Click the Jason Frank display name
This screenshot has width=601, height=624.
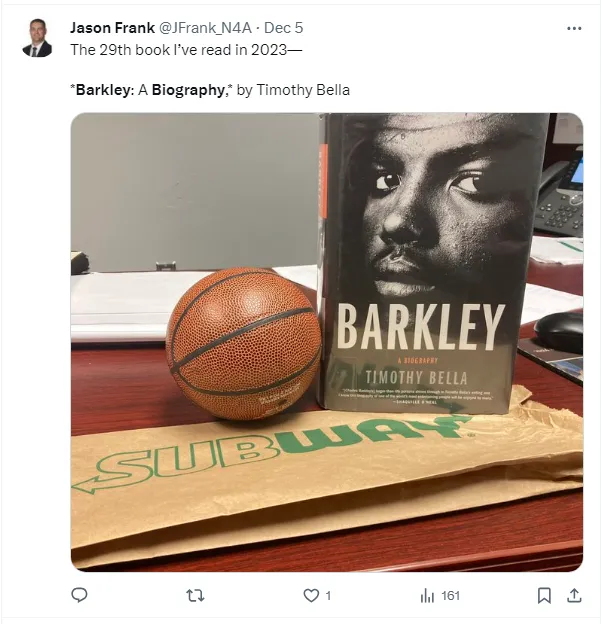[112, 28]
